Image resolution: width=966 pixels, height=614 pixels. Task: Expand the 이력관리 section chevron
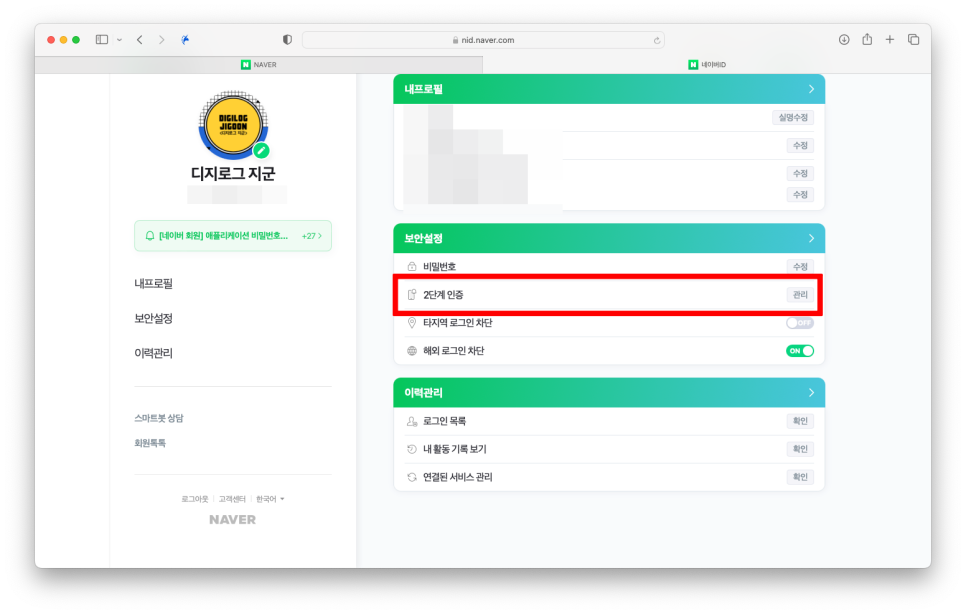(811, 393)
